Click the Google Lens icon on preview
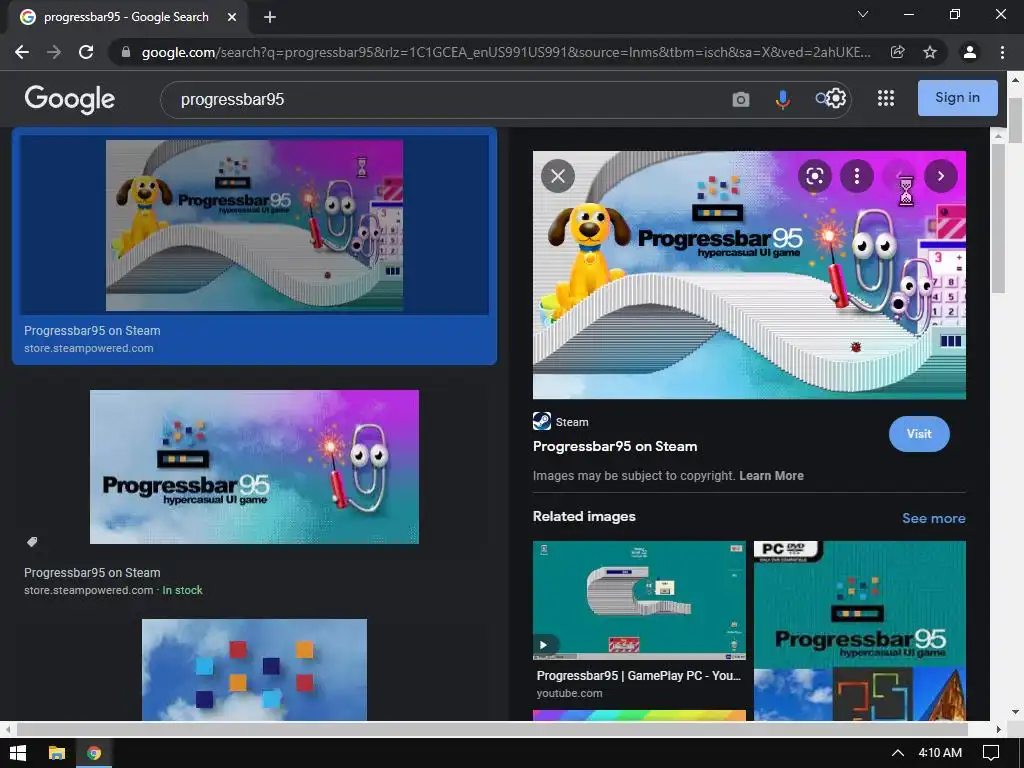Viewport: 1024px width, 768px height. click(814, 176)
